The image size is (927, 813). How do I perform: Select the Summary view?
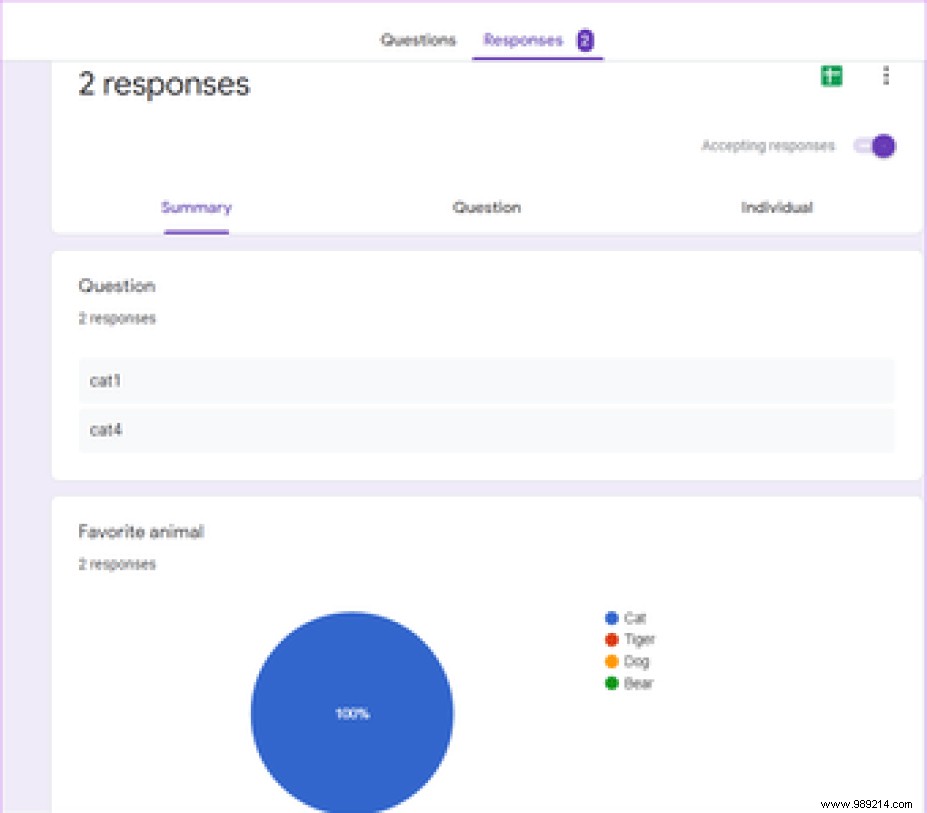click(196, 207)
